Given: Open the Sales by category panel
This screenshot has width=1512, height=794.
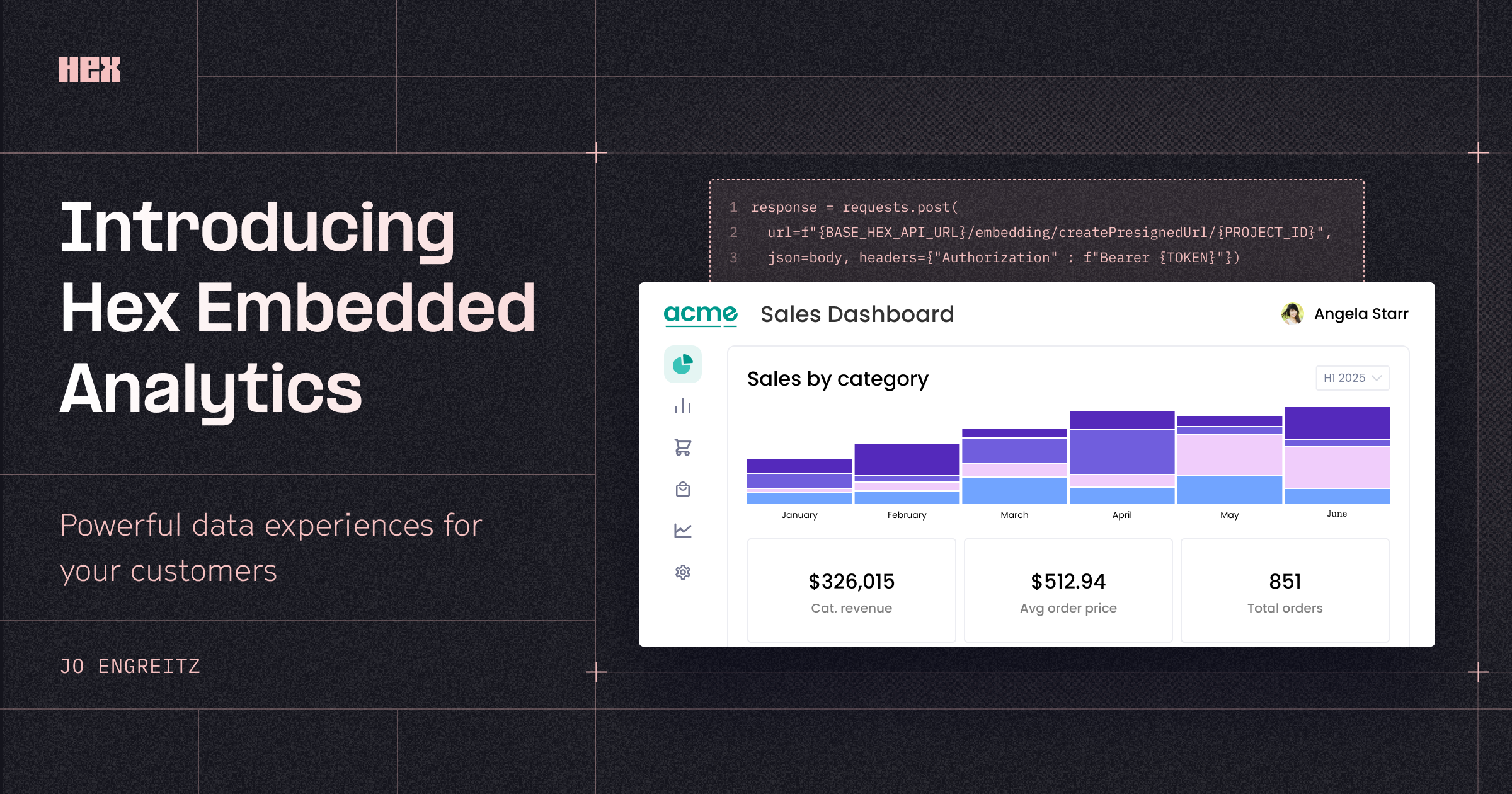Looking at the screenshot, I should click(x=838, y=379).
